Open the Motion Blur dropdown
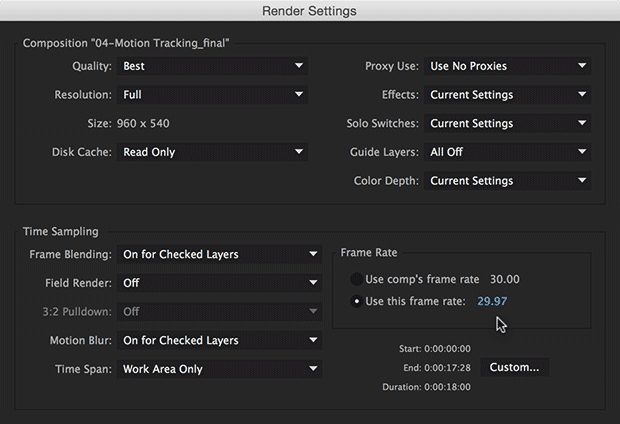Screen dimensions: 620x424 pos(219,341)
